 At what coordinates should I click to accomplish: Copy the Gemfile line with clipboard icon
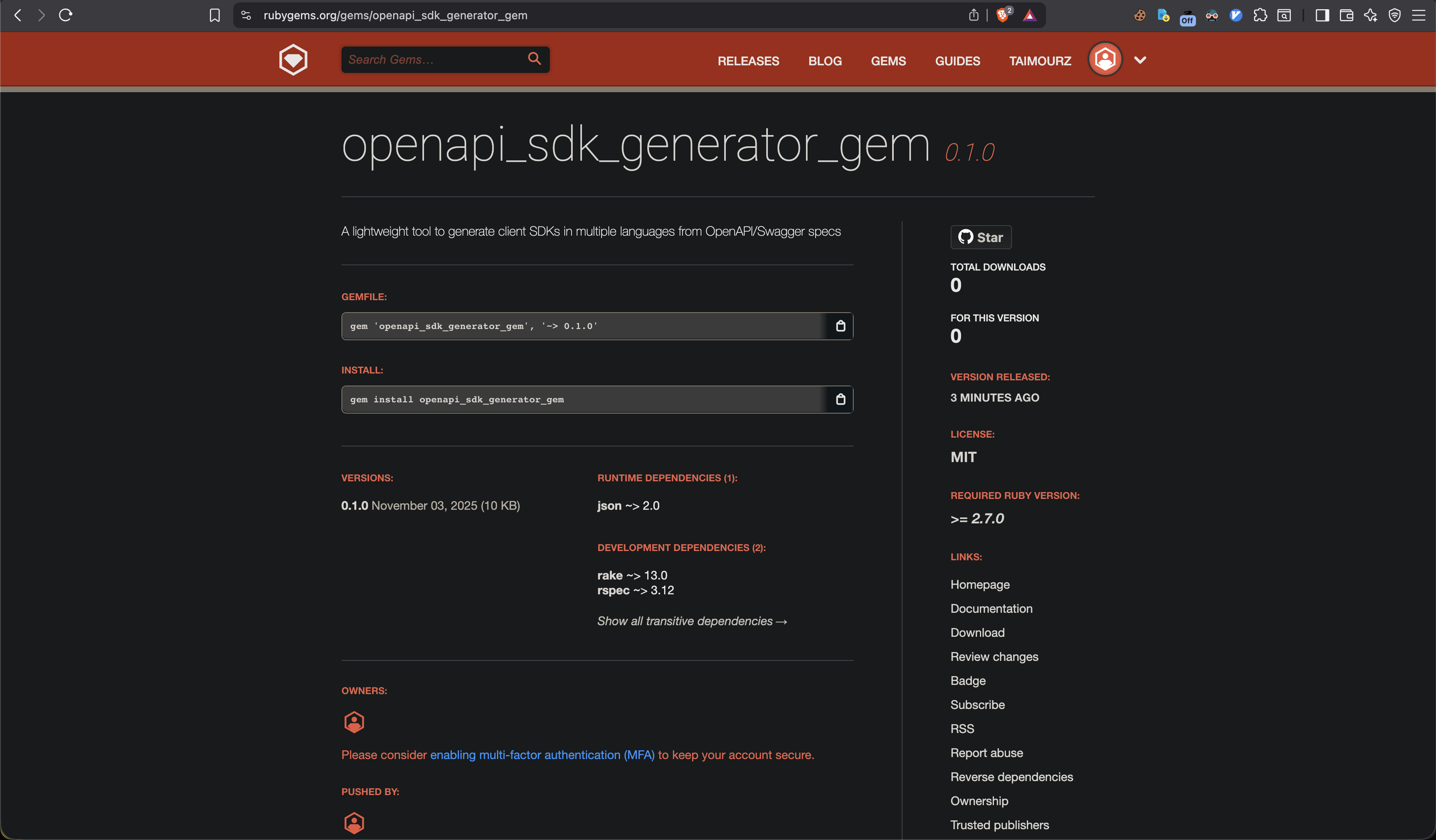840,326
